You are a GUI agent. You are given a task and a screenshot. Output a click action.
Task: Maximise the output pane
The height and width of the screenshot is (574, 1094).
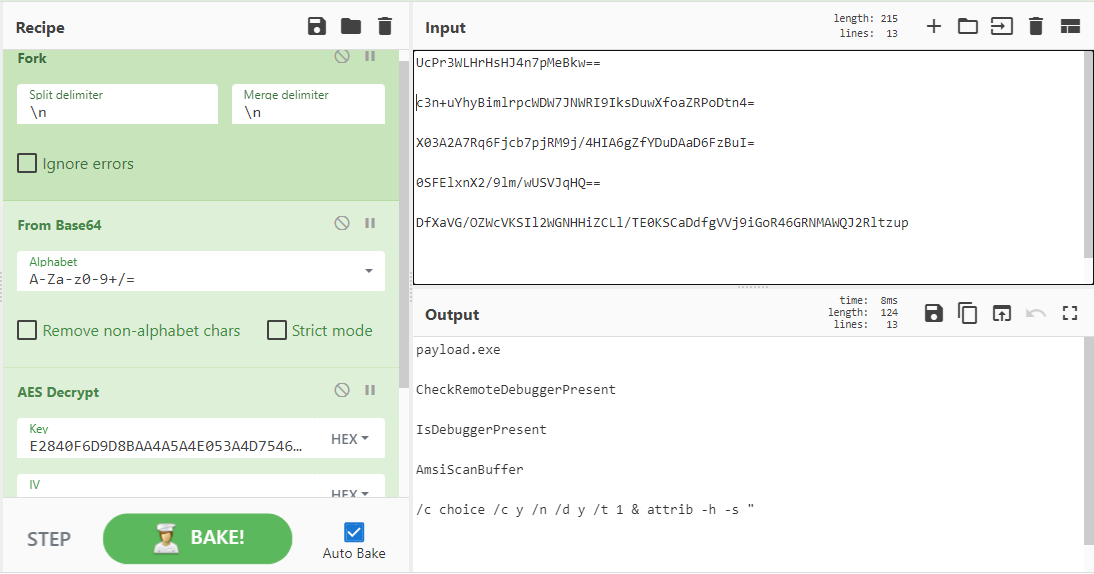point(1070,314)
